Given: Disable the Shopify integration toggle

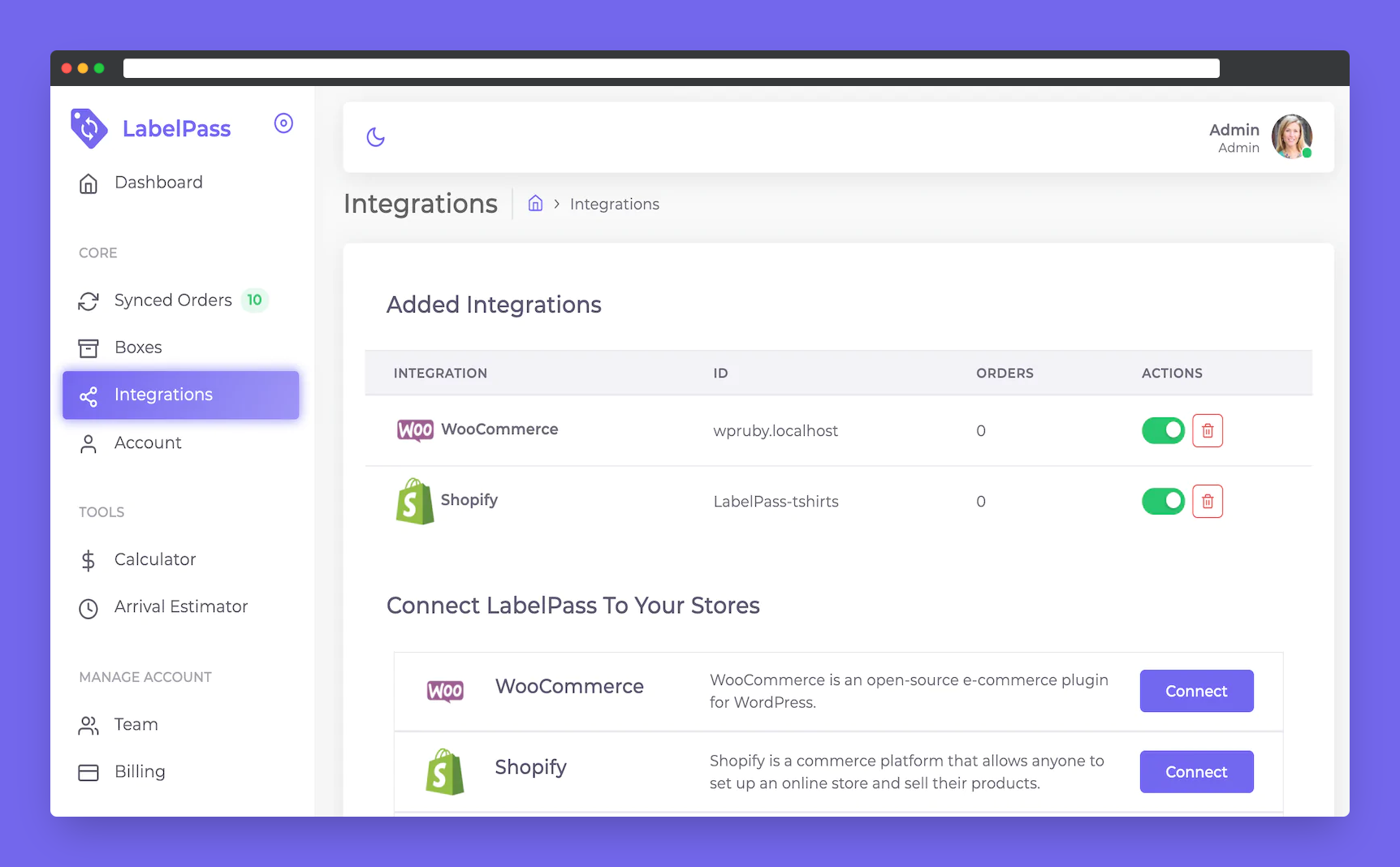Looking at the screenshot, I should 1163,501.
